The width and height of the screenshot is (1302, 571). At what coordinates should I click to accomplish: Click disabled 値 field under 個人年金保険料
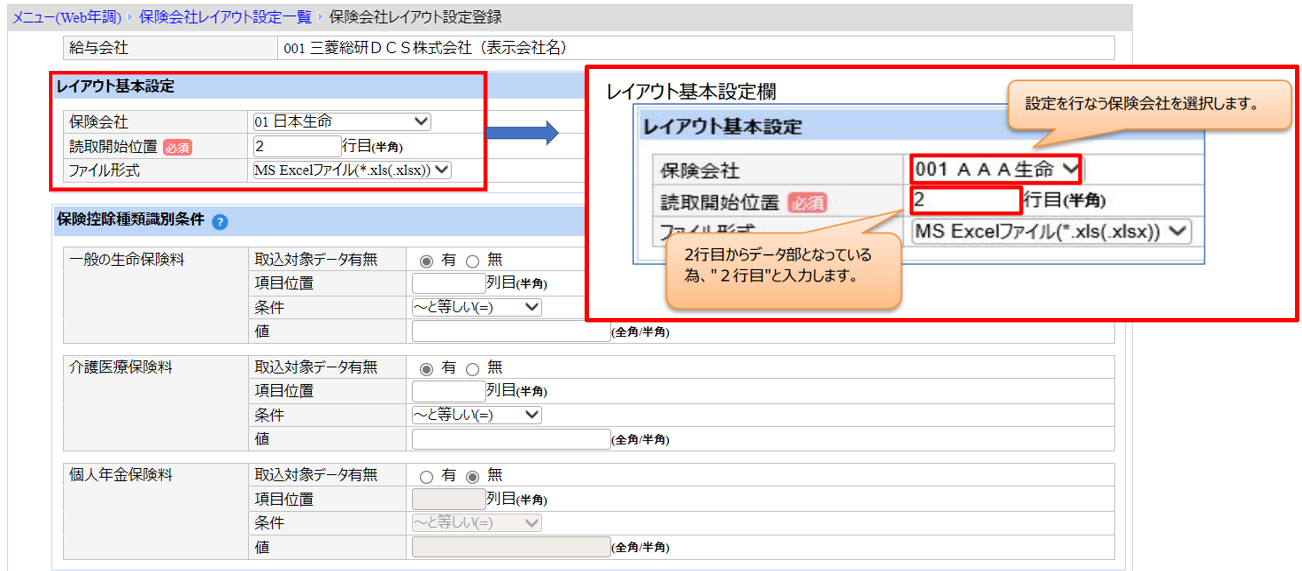pyautogui.click(x=511, y=547)
